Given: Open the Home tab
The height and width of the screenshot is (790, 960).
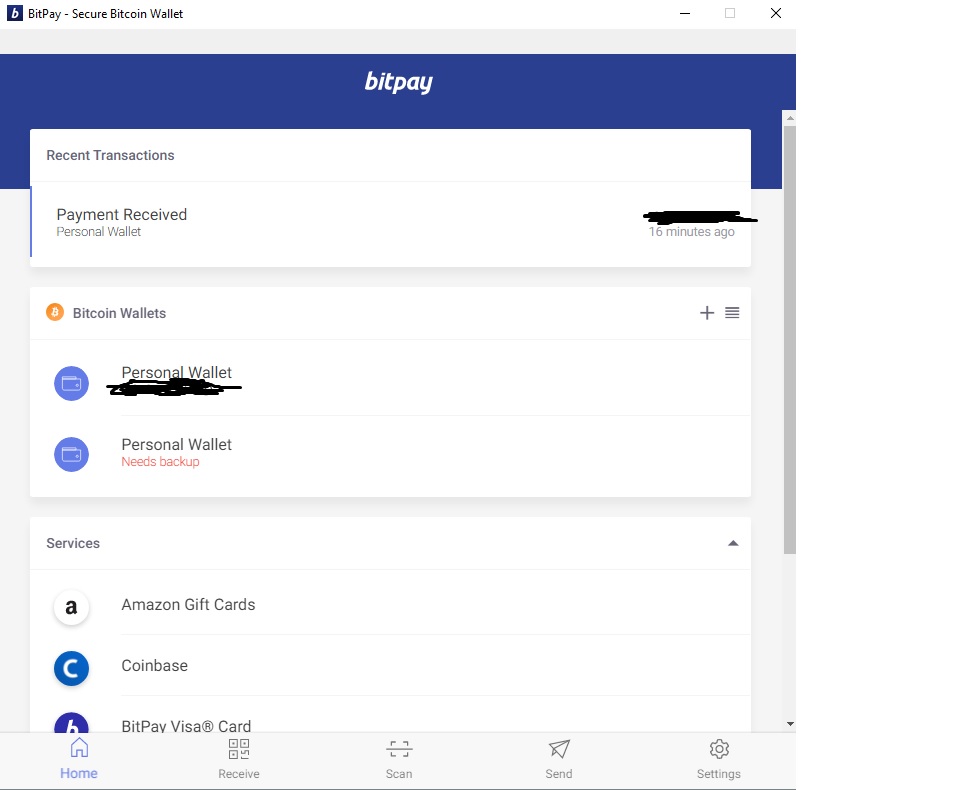Looking at the screenshot, I should click(79, 759).
